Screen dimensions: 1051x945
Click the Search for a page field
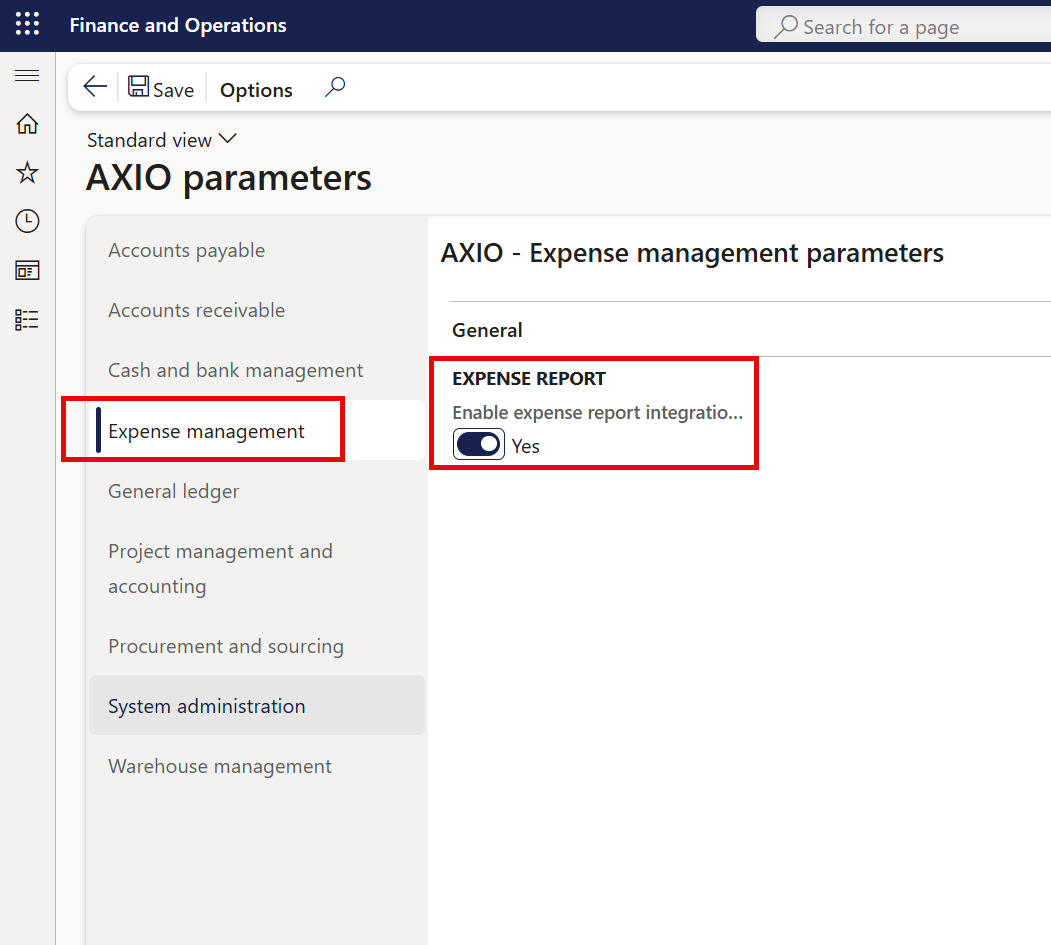900,26
